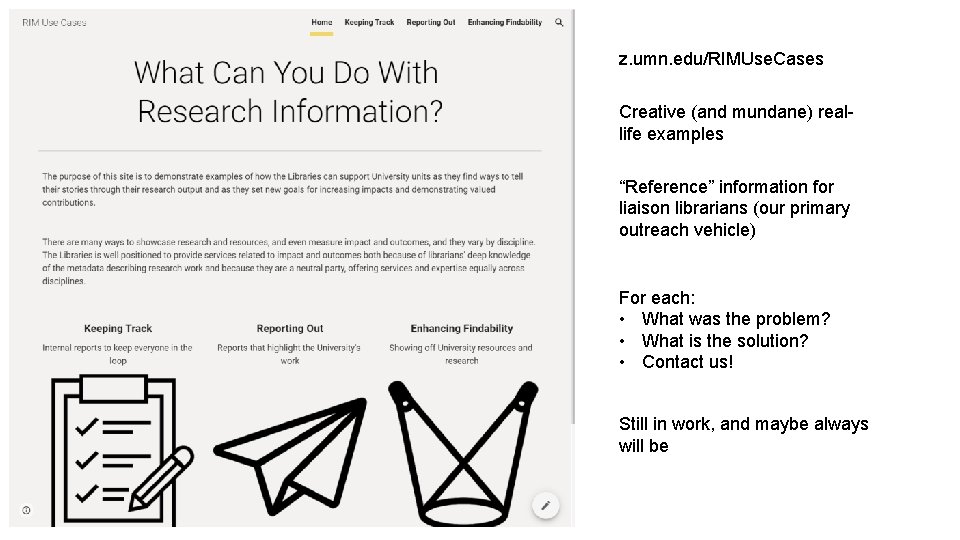Click the 'For each:' label
The width and height of the screenshot is (960, 540).
tap(657, 298)
